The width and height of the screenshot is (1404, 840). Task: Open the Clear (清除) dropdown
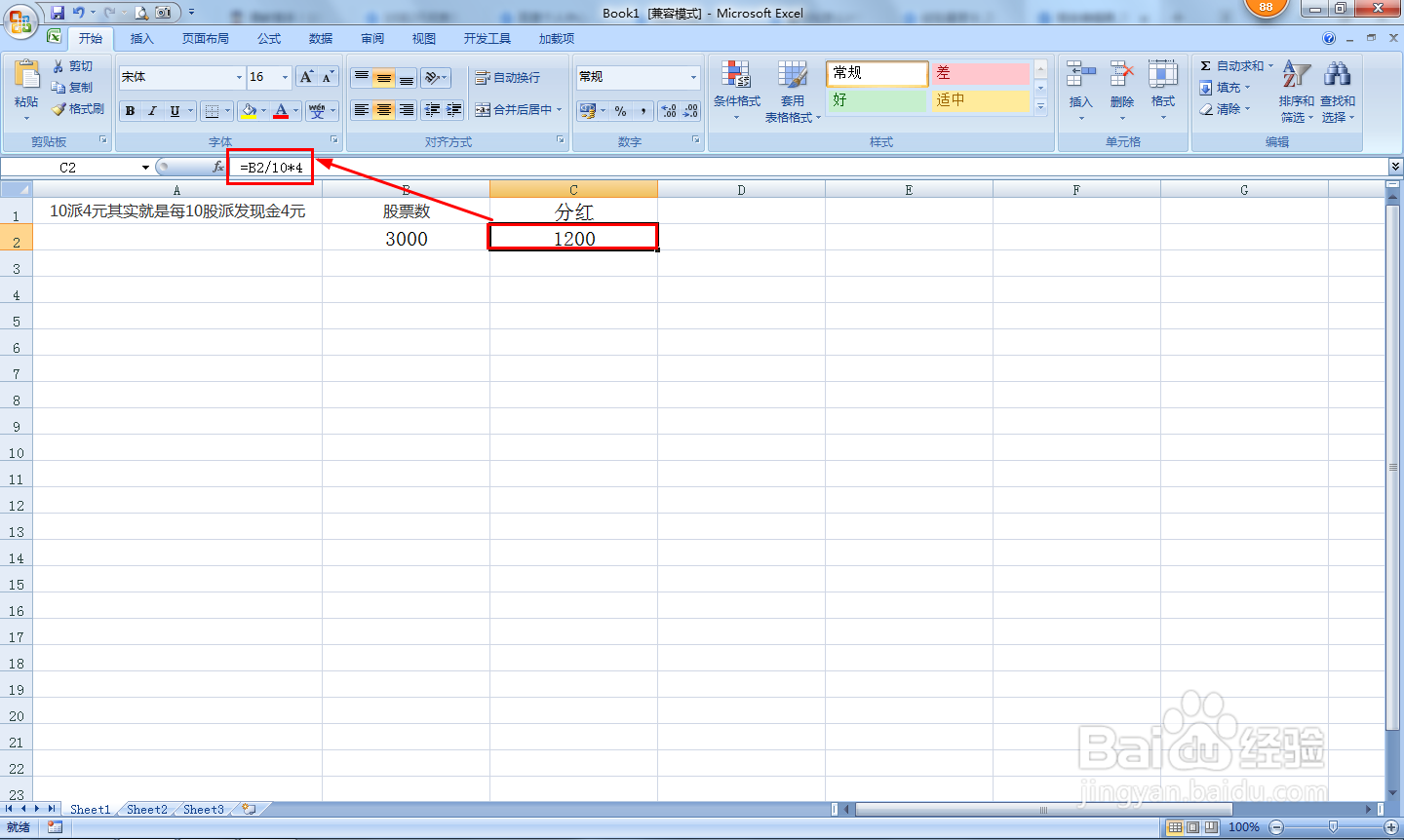(1226, 109)
